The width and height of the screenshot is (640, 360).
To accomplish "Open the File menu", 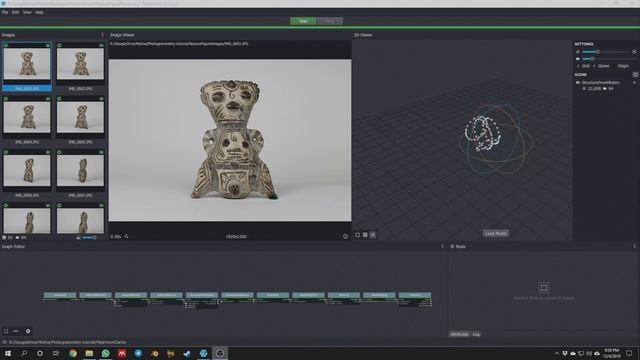I will [x=5, y=12].
